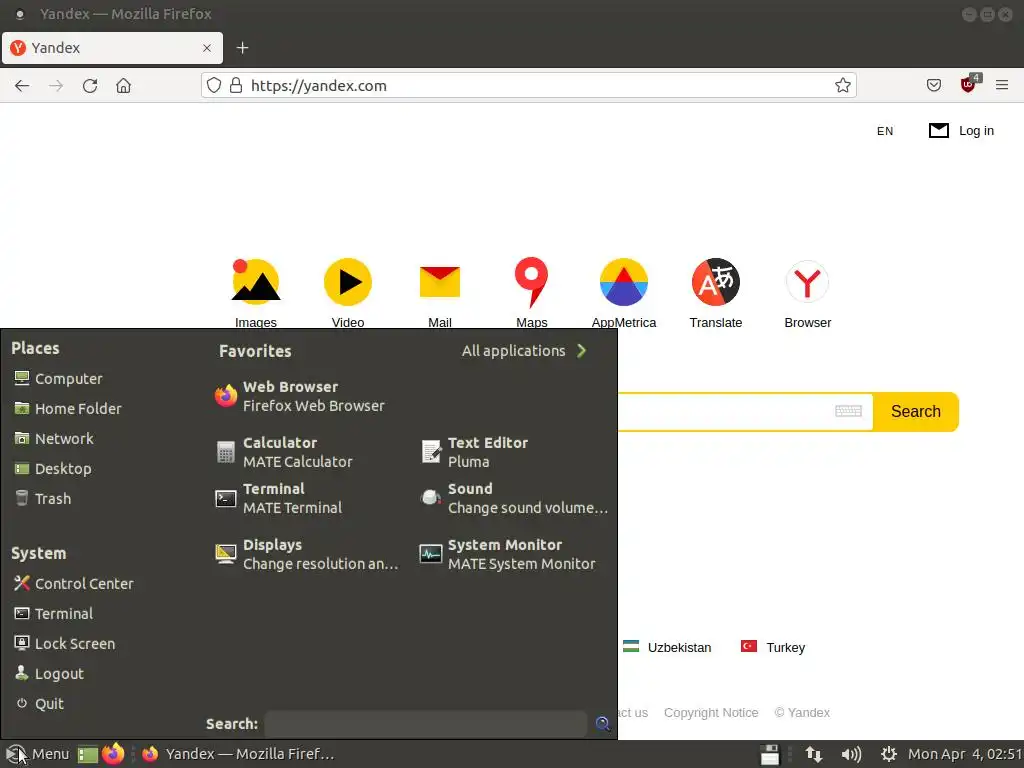Select Yandex Firefox taskbar window

(x=238, y=754)
